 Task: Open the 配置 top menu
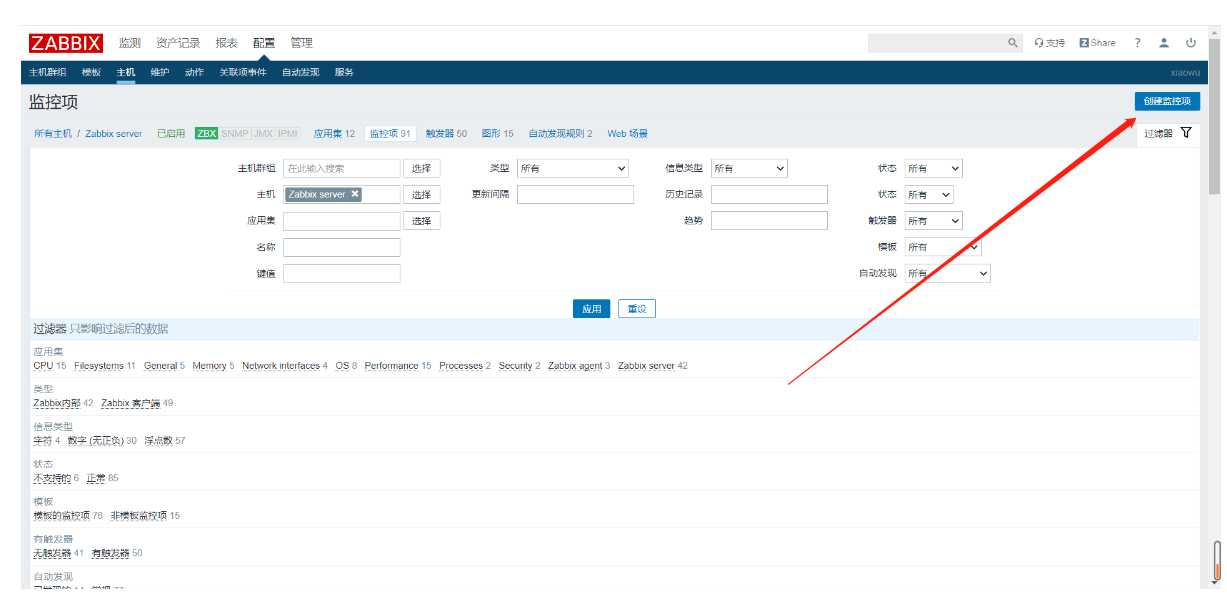pyautogui.click(x=264, y=43)
